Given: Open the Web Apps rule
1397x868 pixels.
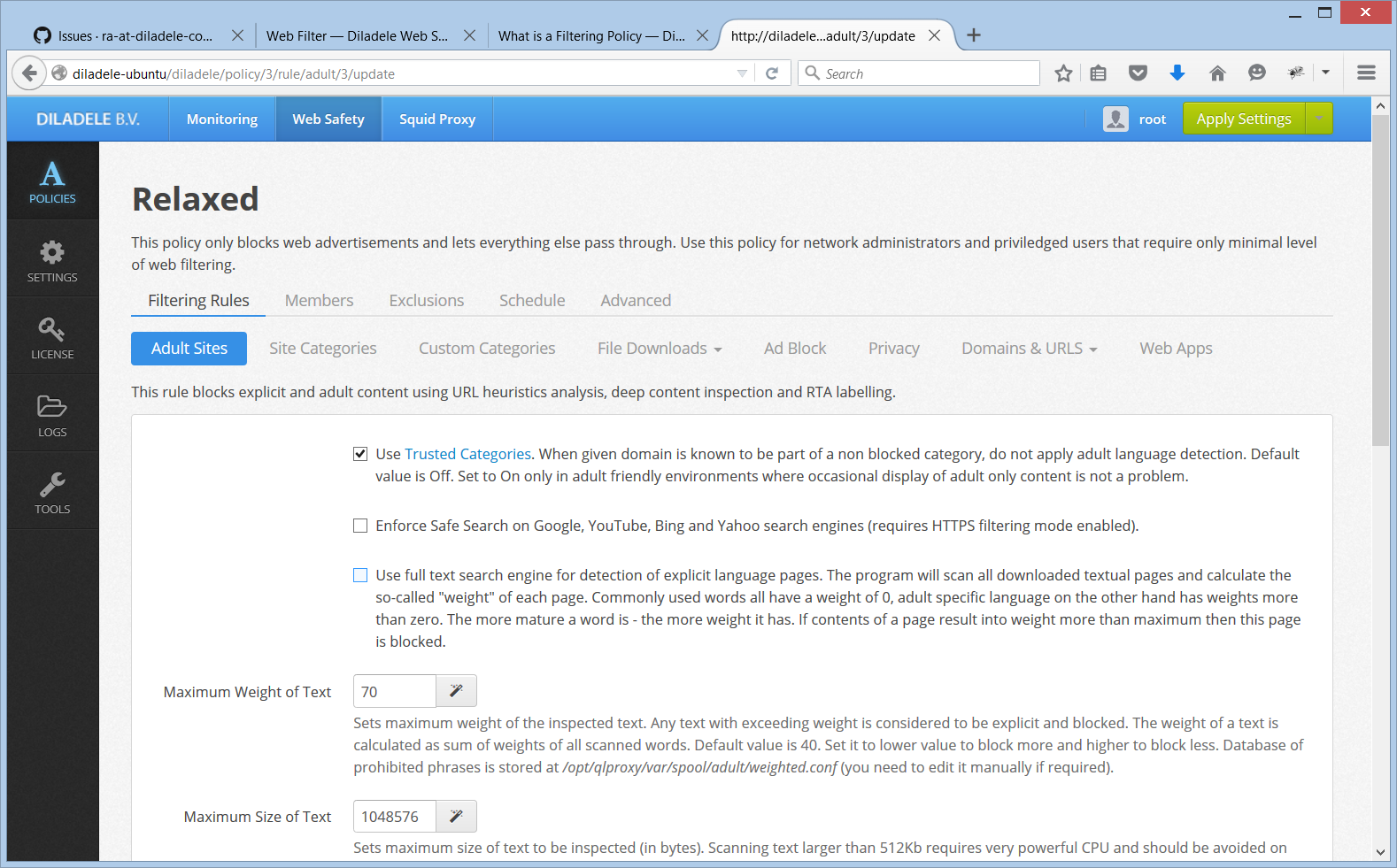Looking at the screenshot, I should (x=1176, y=348).
